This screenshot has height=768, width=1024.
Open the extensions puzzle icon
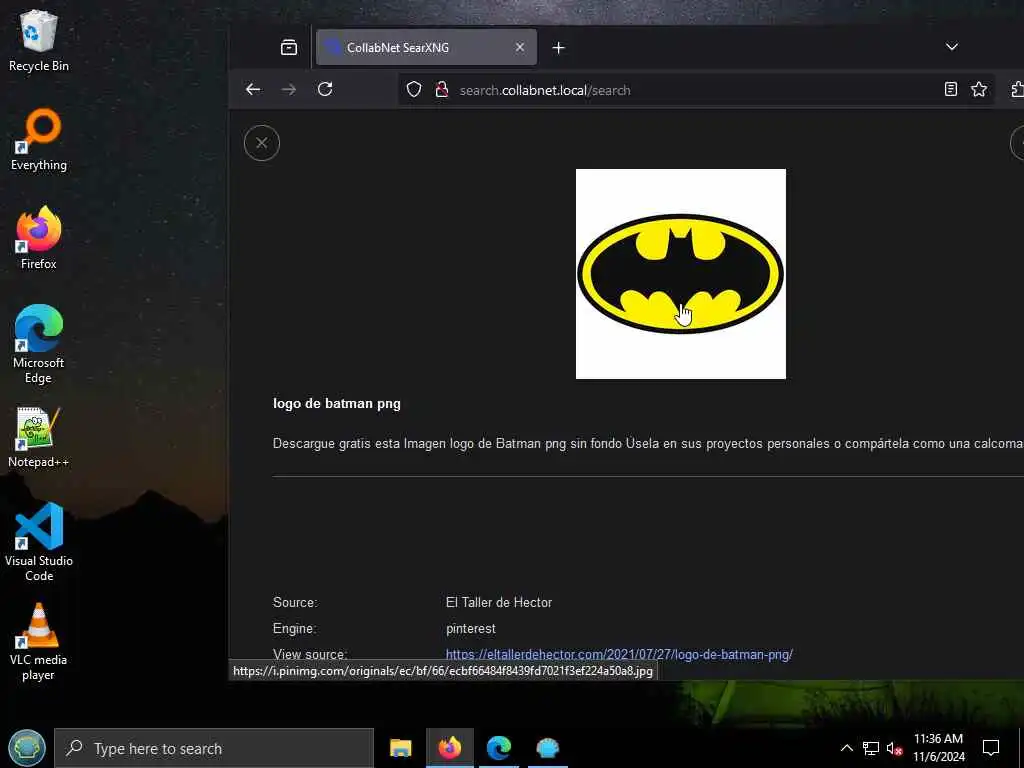[x=1017, y=89]
